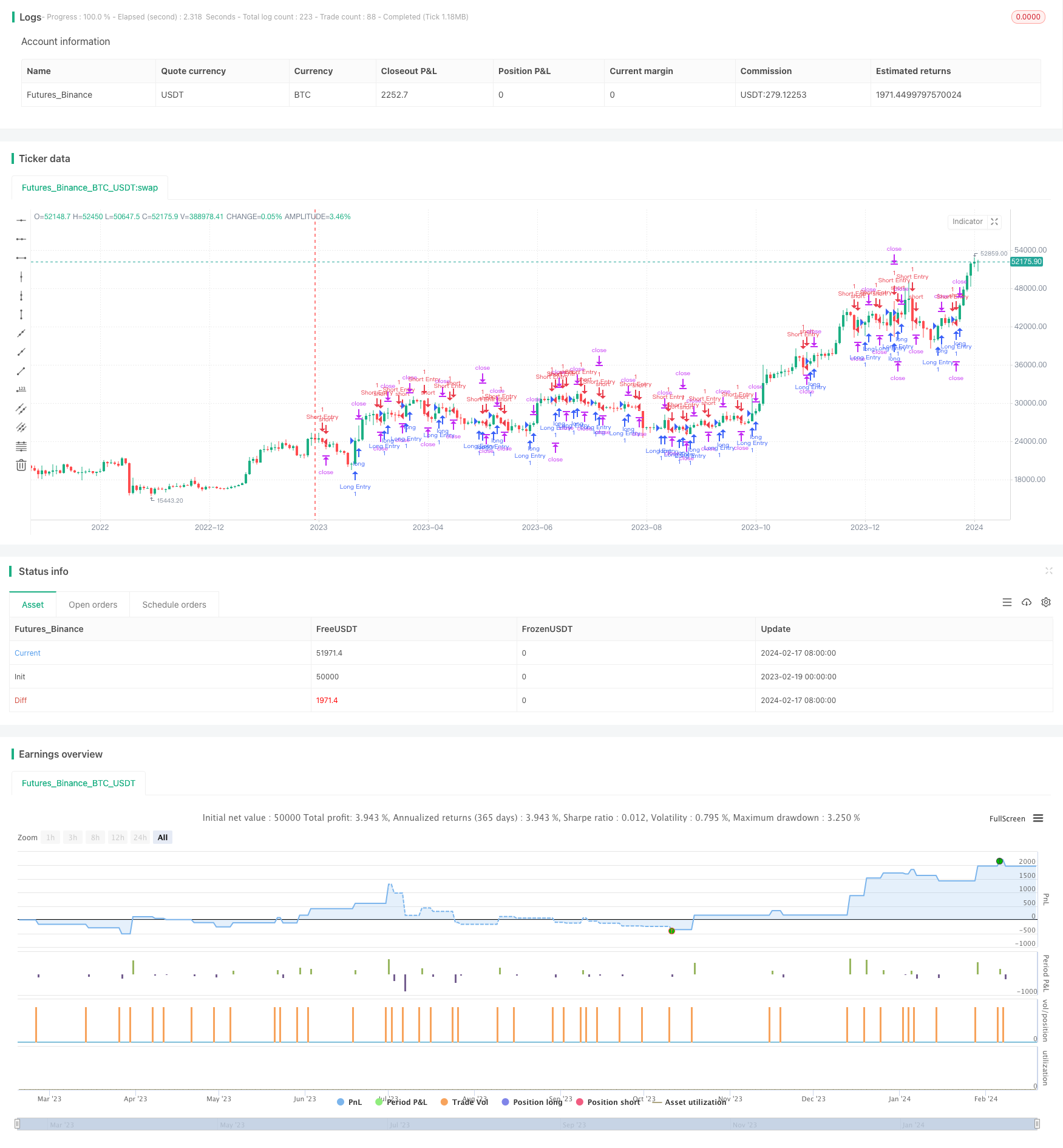This screenshot has width=1063, height=1148.
Task: Set earnings zoom to 8h
Action: 95,837
